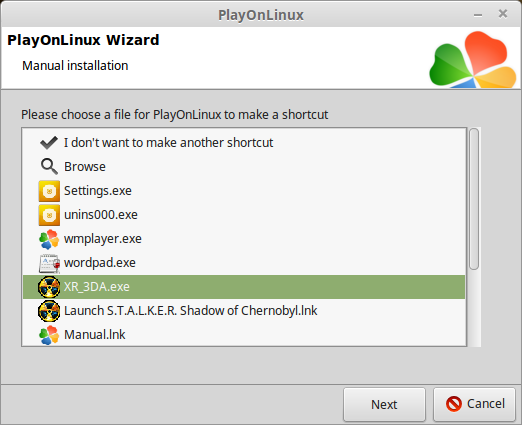Click the Manual.lnk clover icon
Viewport: 522px width, 425px height.
pyautogui.click(x=49, y=335)
